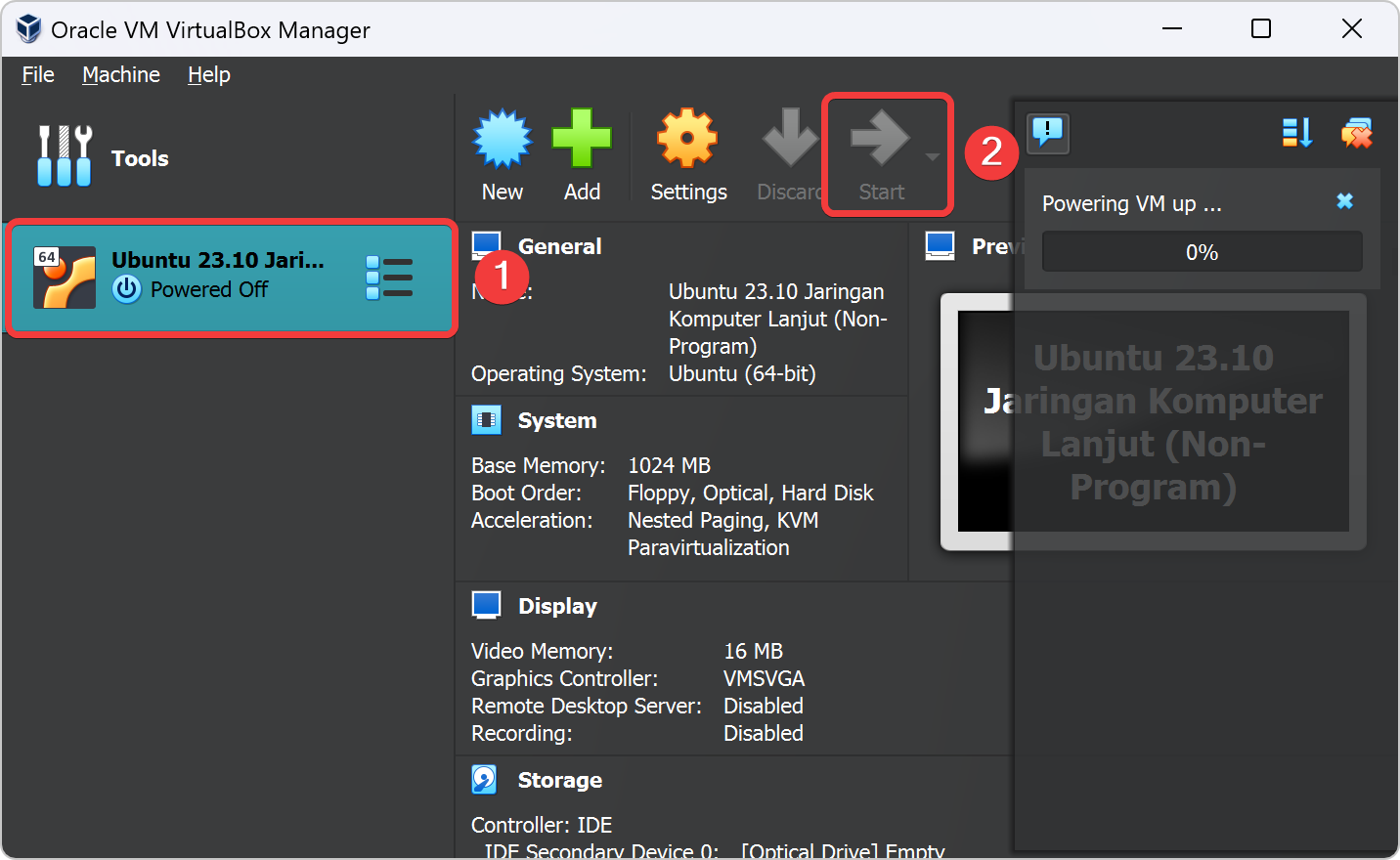
Task: Select the Tools entry in sidebar
Action: point(229,157)
